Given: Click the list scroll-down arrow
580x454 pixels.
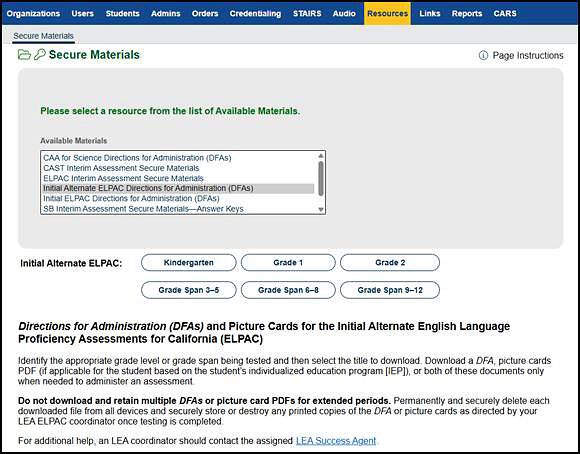Looking at the screenshot, I should [x=321, y=209].
